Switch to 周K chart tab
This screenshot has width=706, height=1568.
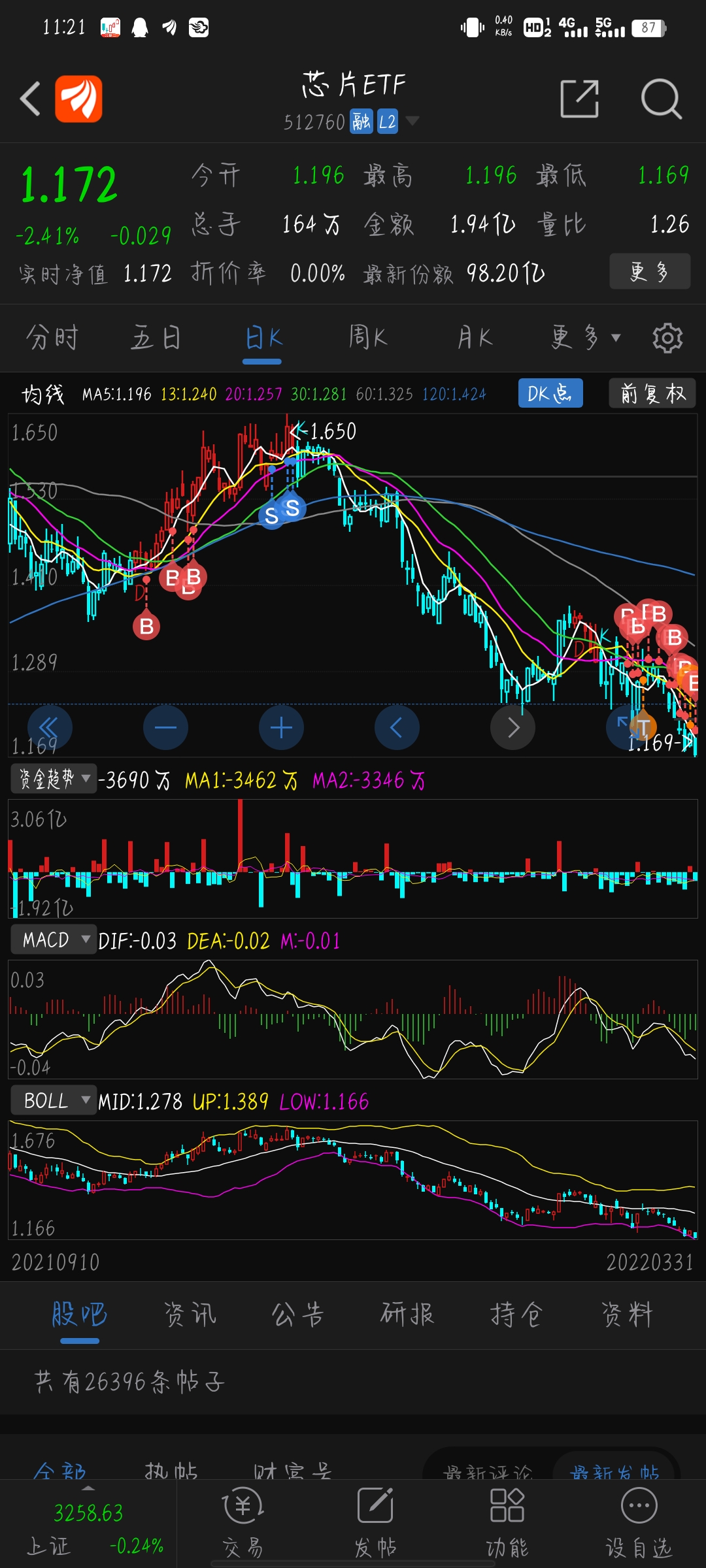(x=368, y=338)
